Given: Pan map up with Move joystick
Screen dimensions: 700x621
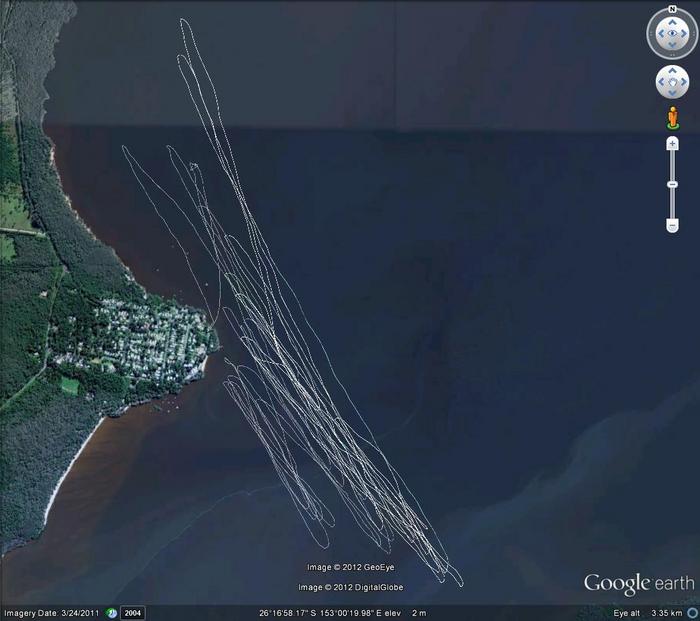Looking at the screenshot, I should coord(672,70).
